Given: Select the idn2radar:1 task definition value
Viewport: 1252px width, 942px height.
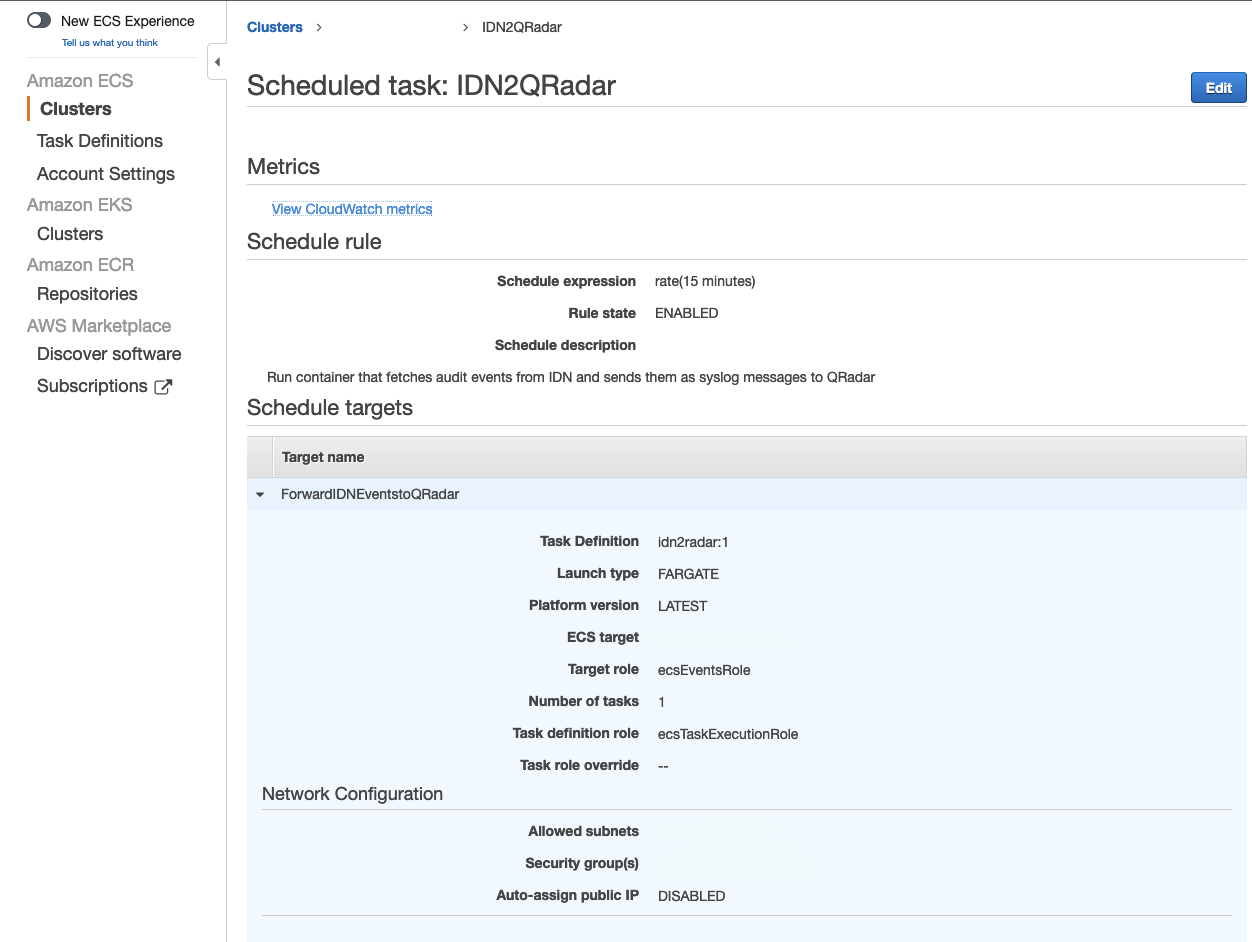Looking at the screenshot, I should click(x=693, y=542).
